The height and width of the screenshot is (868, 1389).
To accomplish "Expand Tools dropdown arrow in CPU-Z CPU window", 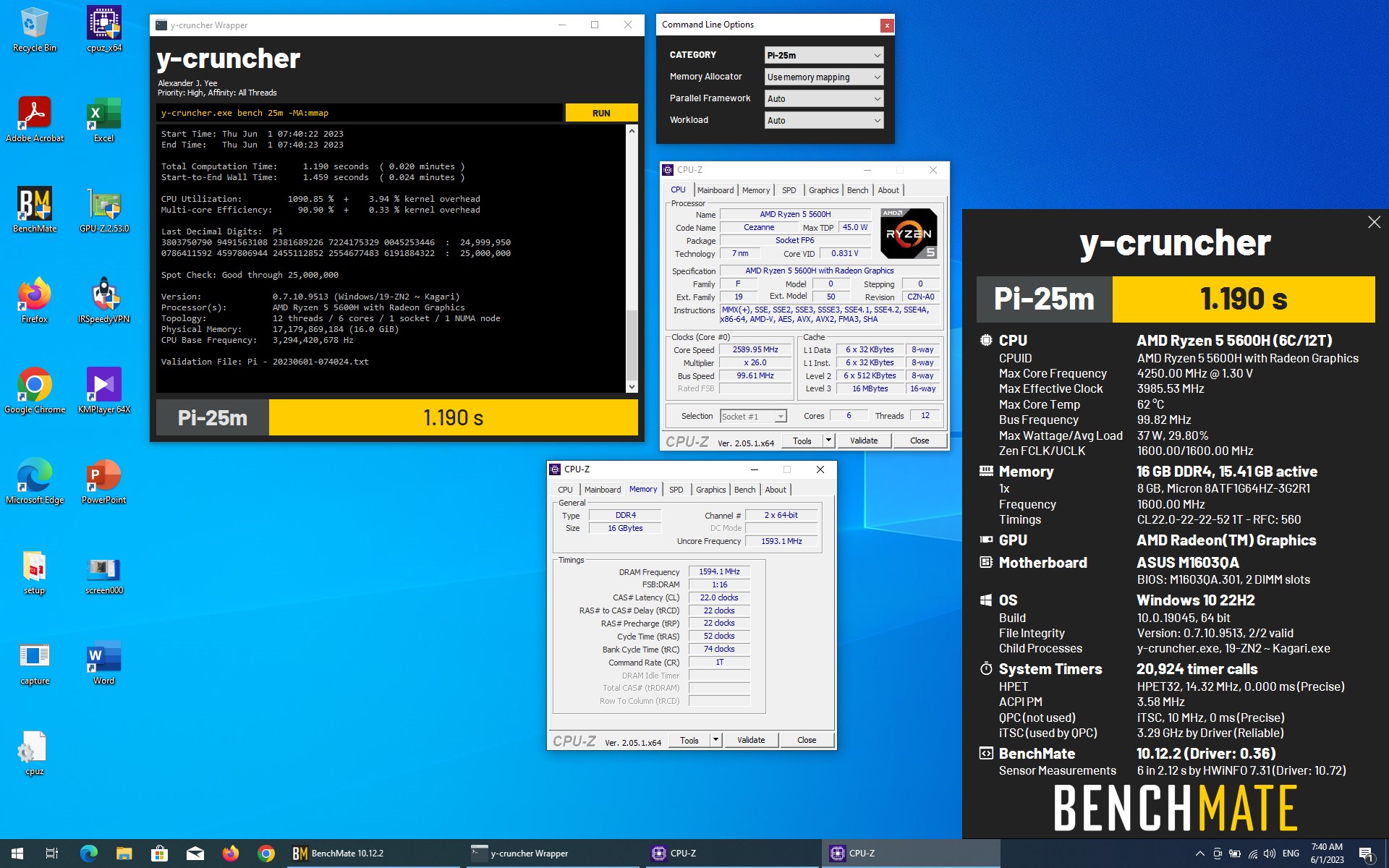I will (828, 440).
